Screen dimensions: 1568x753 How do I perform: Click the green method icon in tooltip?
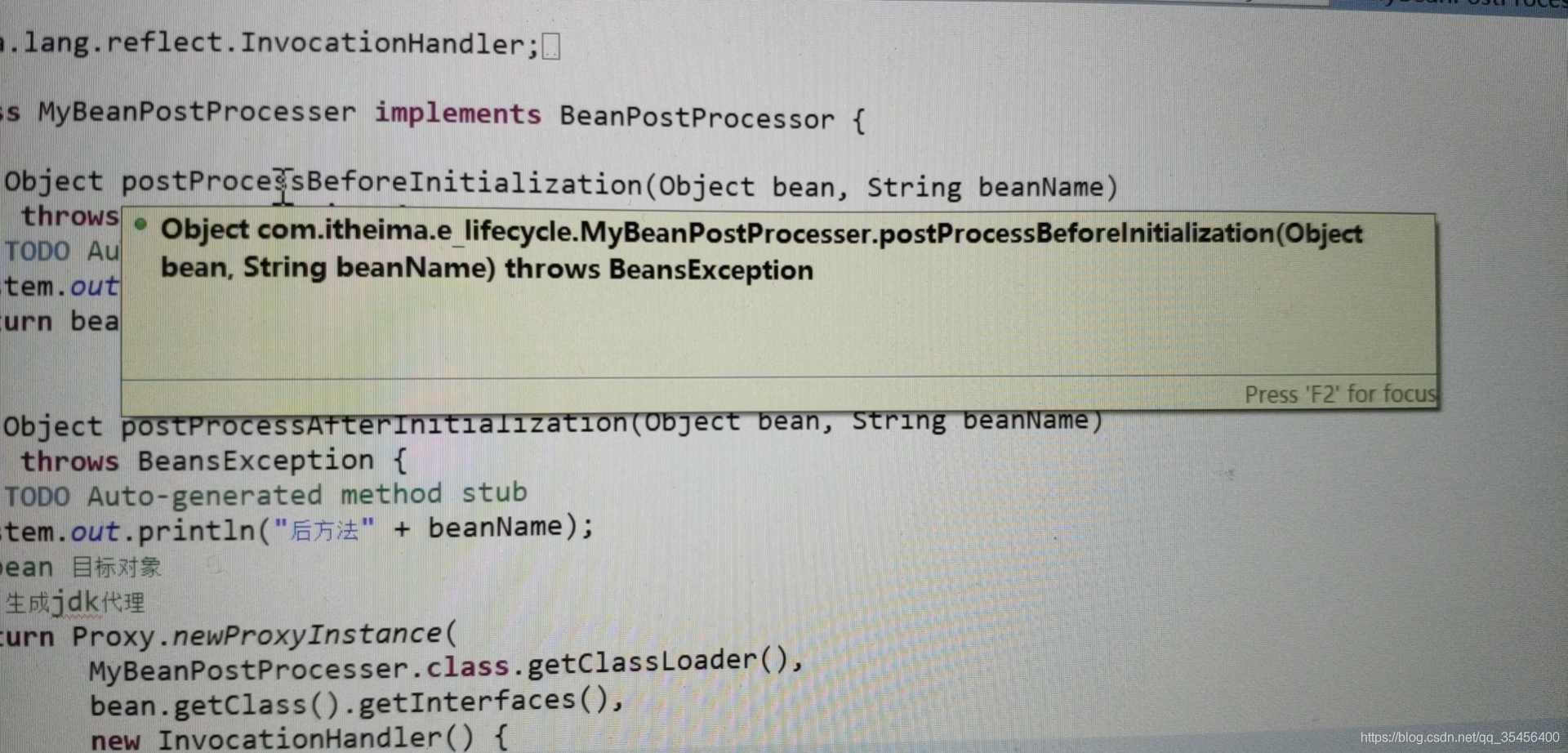pos(140,225)
